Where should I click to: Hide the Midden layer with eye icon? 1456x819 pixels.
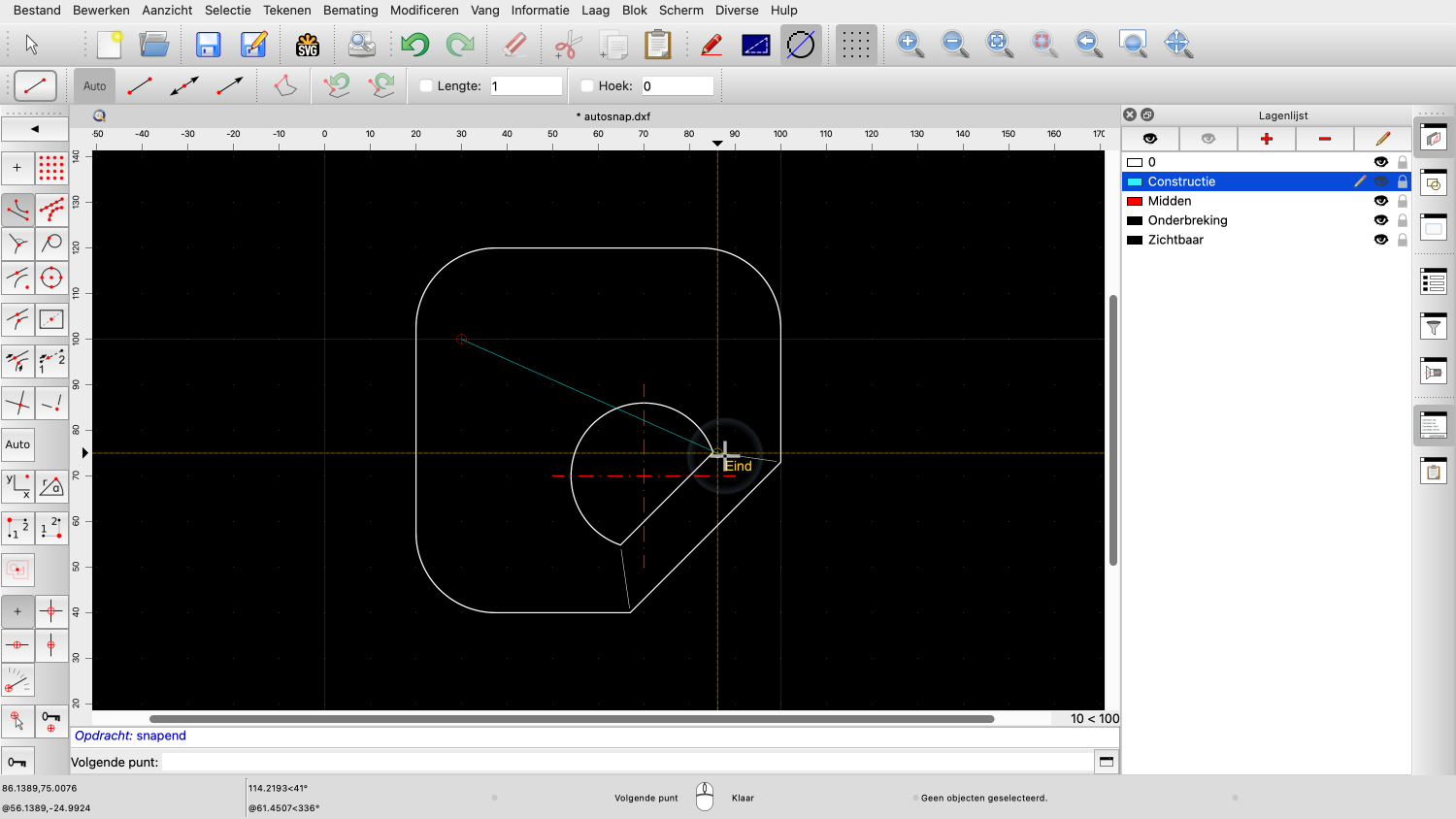tap(1380, 201)
